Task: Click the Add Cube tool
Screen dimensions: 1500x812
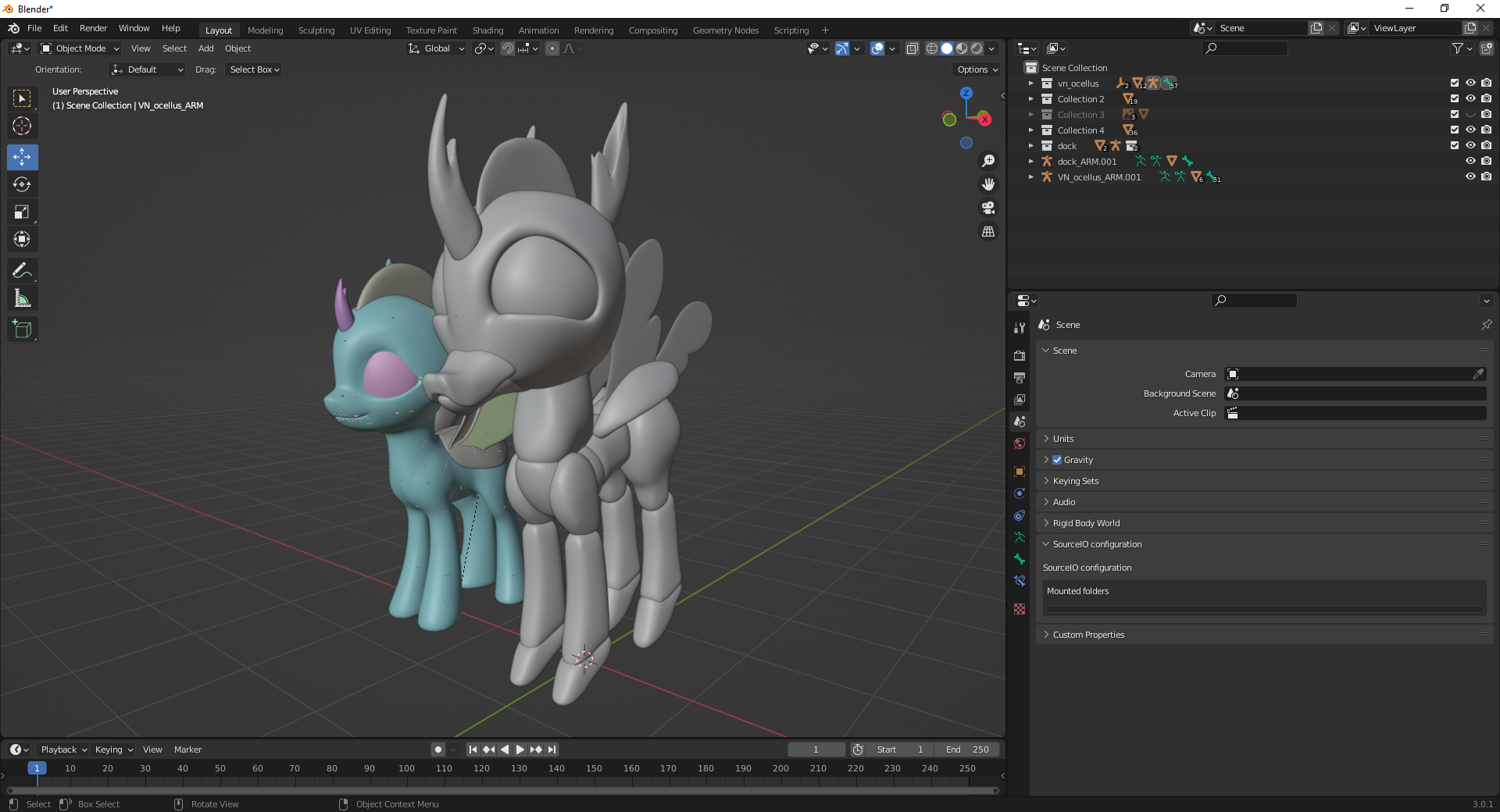Action: [22, 329]
